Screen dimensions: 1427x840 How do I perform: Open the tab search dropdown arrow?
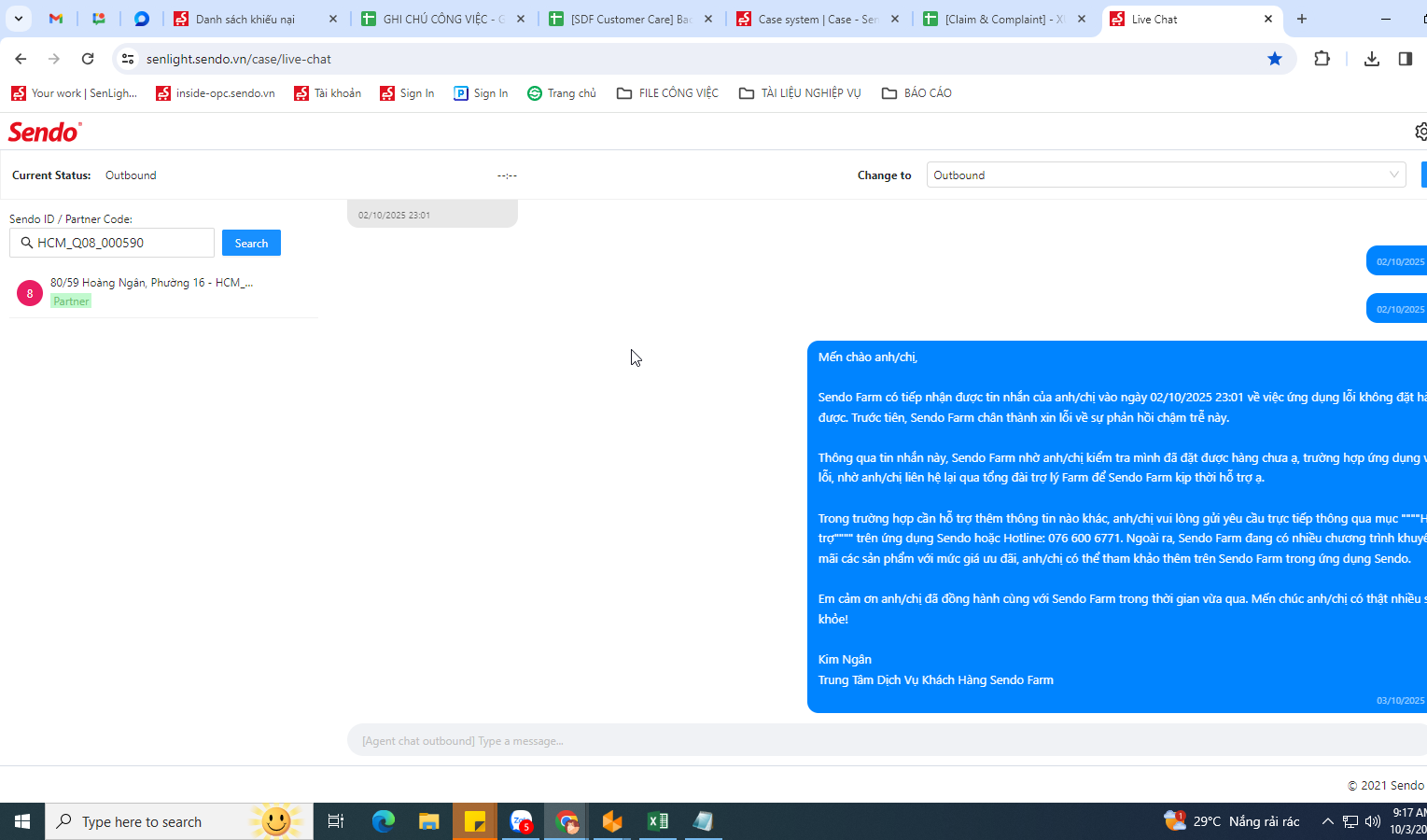coord(18,19)
